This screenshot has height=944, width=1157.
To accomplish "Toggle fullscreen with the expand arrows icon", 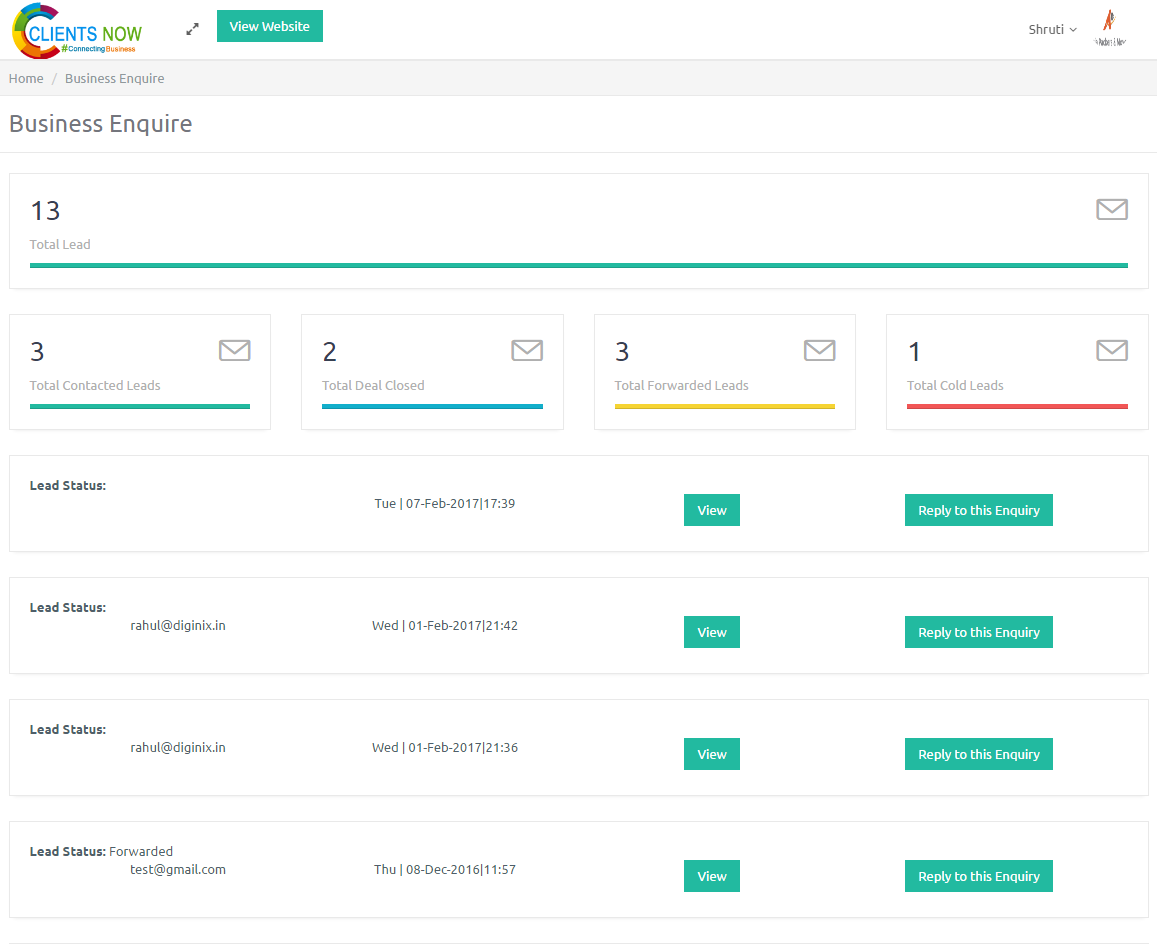I will pos(193,29).
